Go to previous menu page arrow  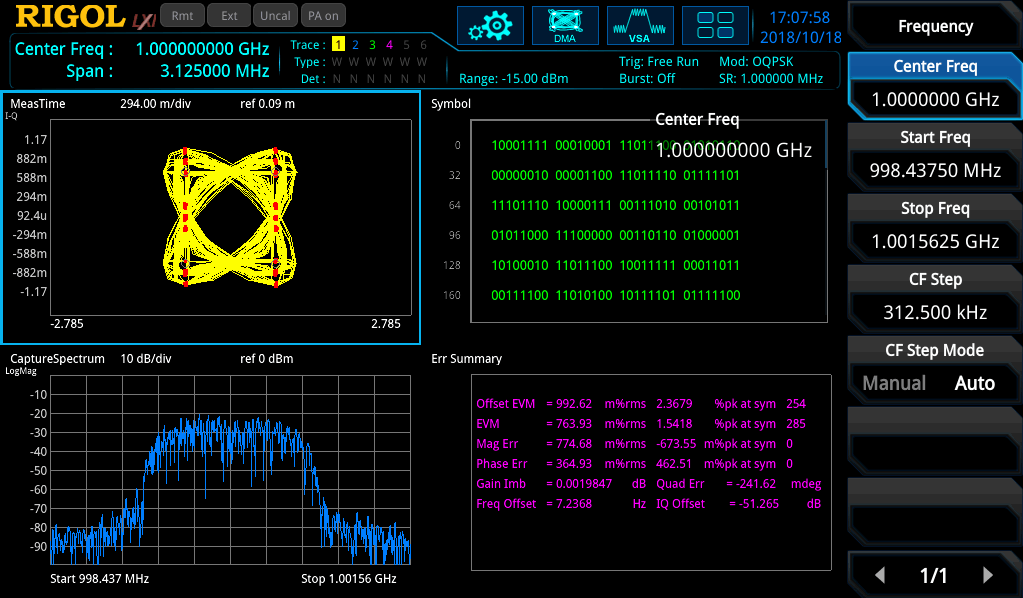click(x=880, y=575)
